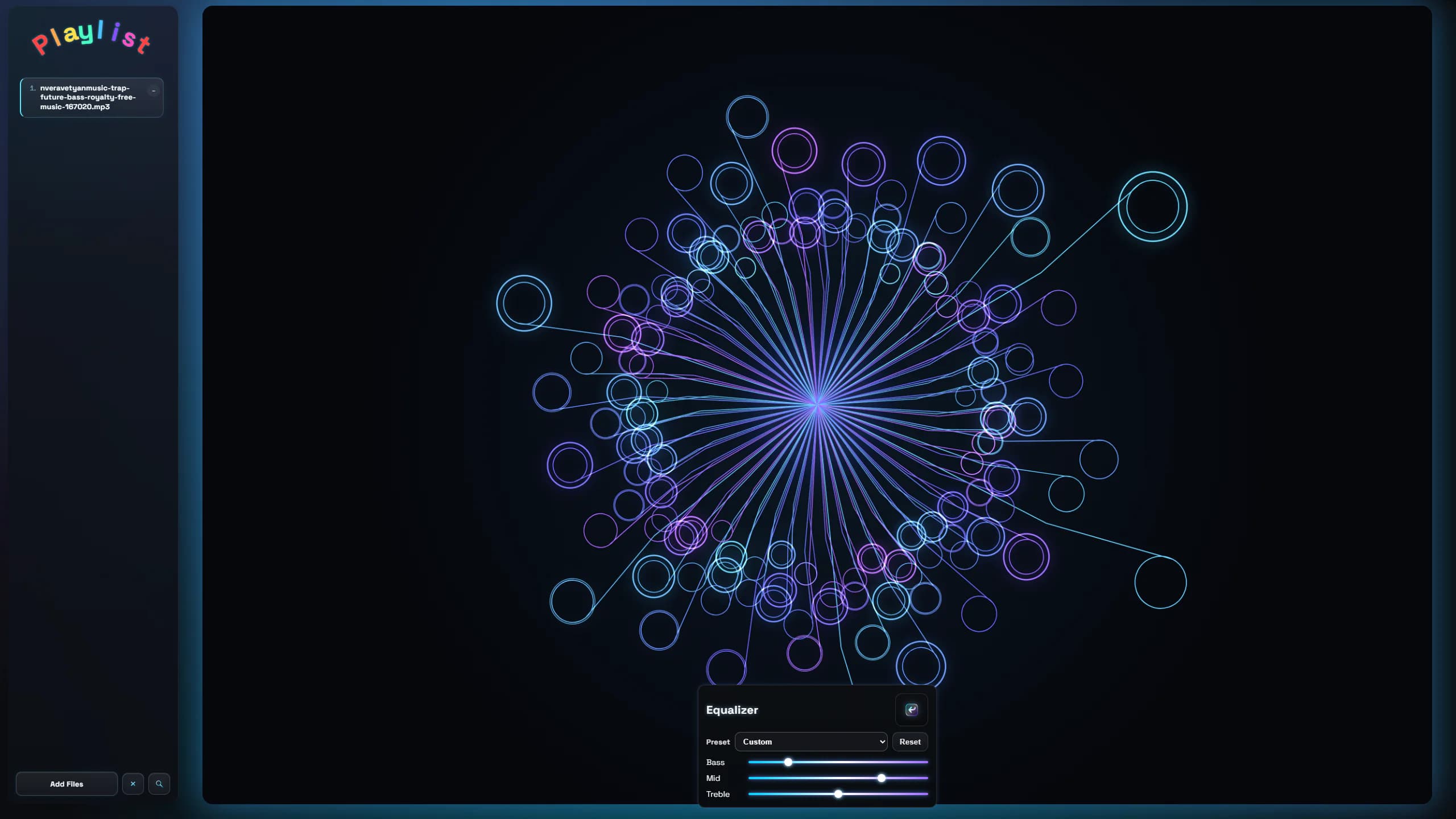Click the Equalizer panel title

[x=732, y=710]
